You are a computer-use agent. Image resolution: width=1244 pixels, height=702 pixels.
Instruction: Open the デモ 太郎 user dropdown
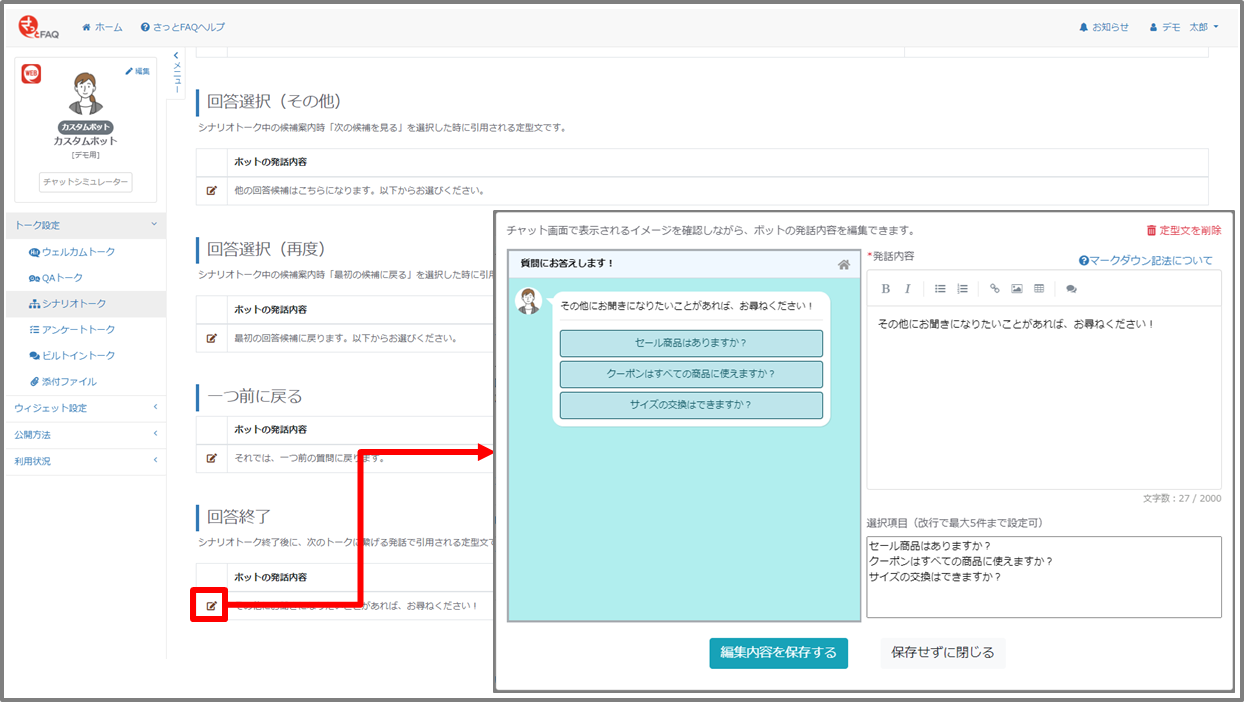pyautogui.click(x=1184, y=27)
